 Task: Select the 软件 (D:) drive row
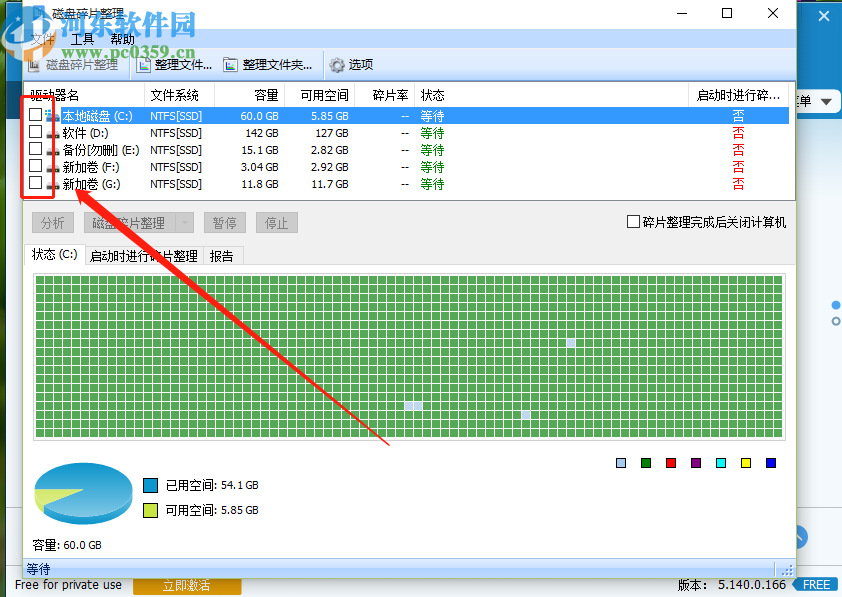407,133
